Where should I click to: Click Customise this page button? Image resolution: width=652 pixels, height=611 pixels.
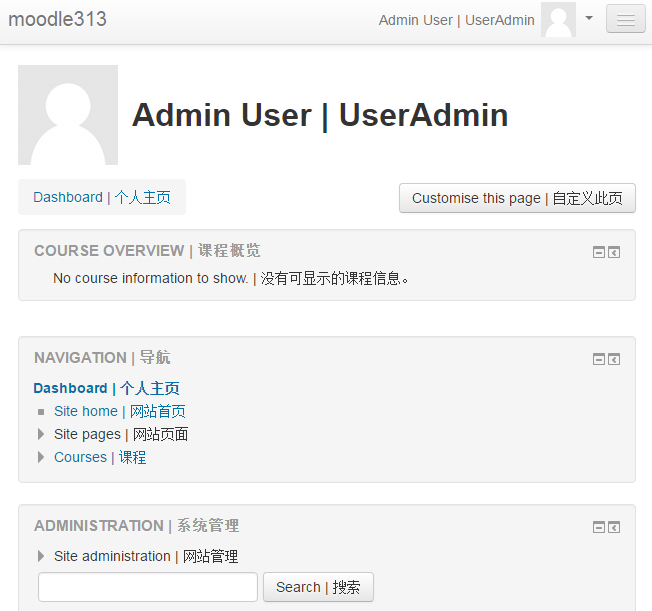pyautogui.click(x=517, y=198)
